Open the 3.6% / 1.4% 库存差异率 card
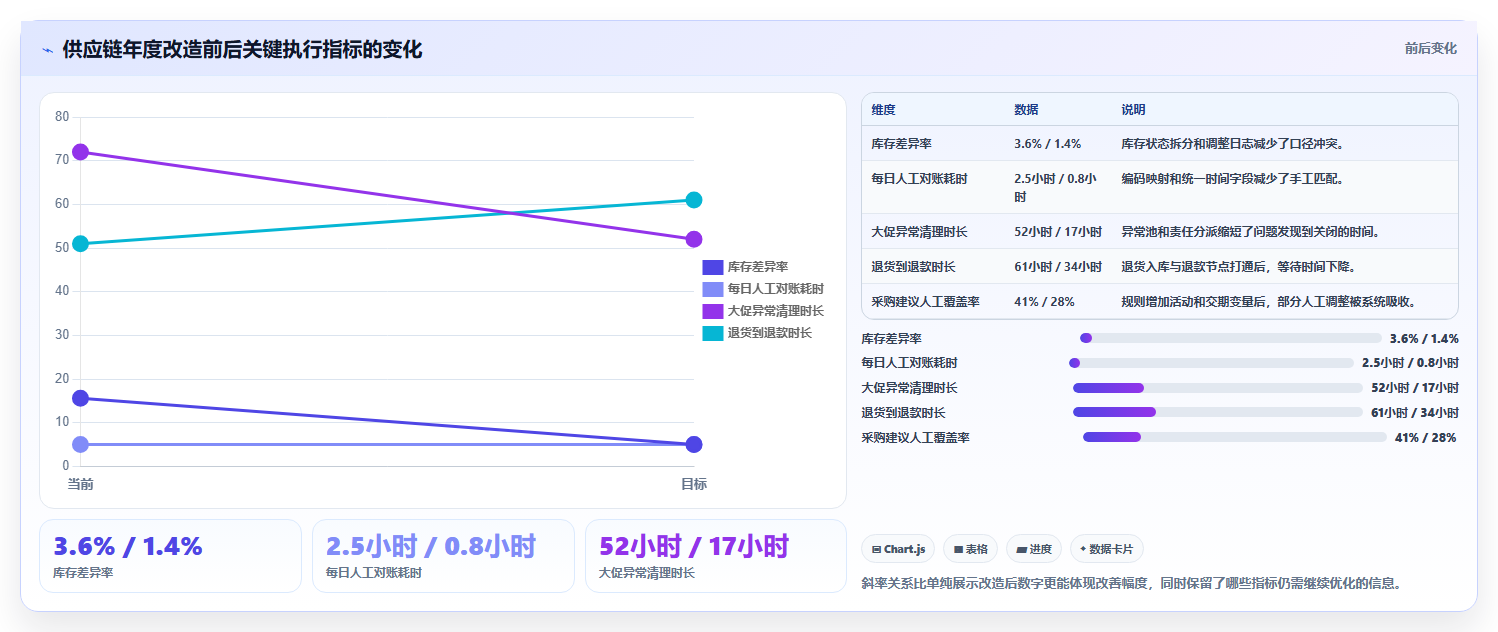1498x632 pixels. (170, 556)
